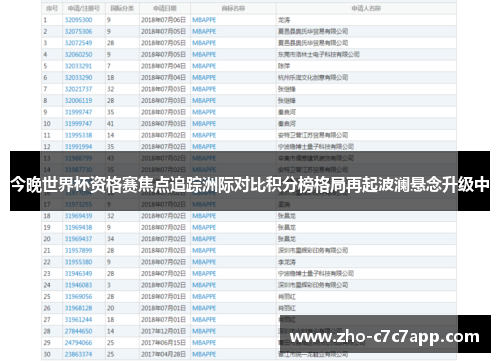
Task: Open 31999747 link in class 35 row
Action: pos(78,112)
